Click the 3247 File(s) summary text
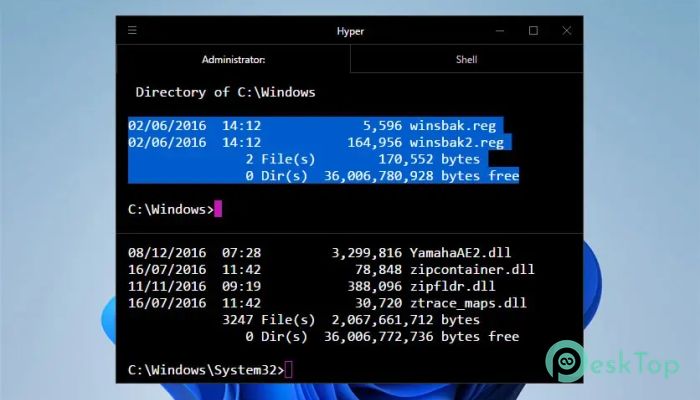700x400 pixels. [x=268, y=320]
